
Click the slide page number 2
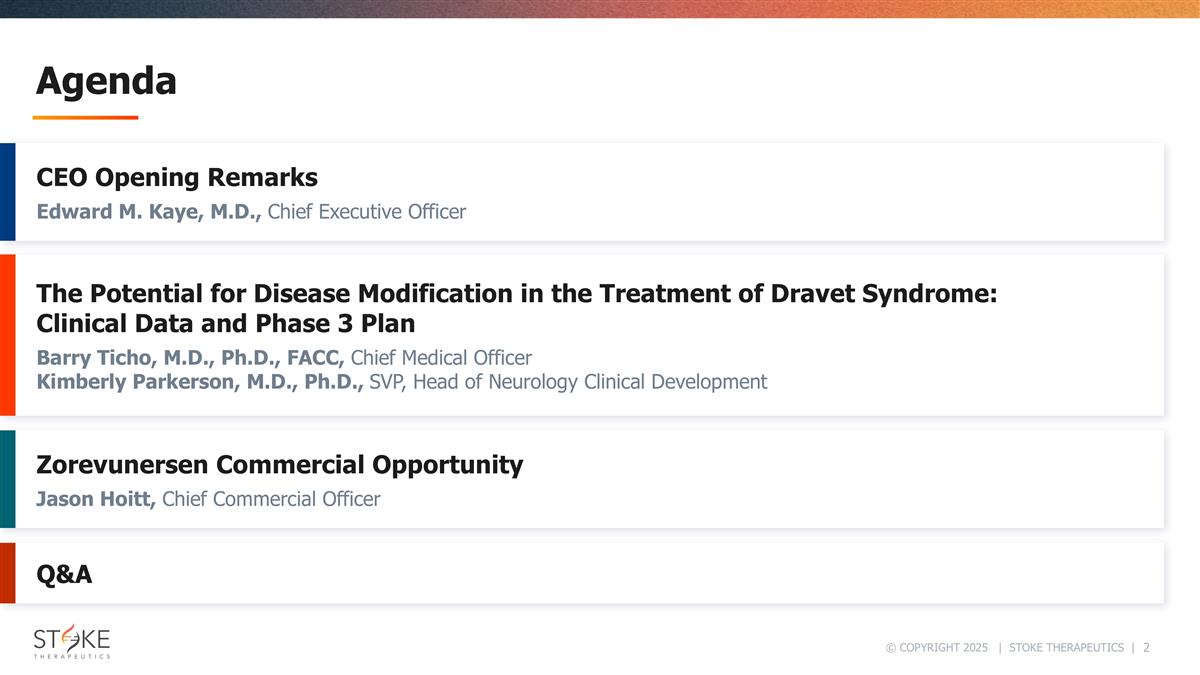[1146, 648]
